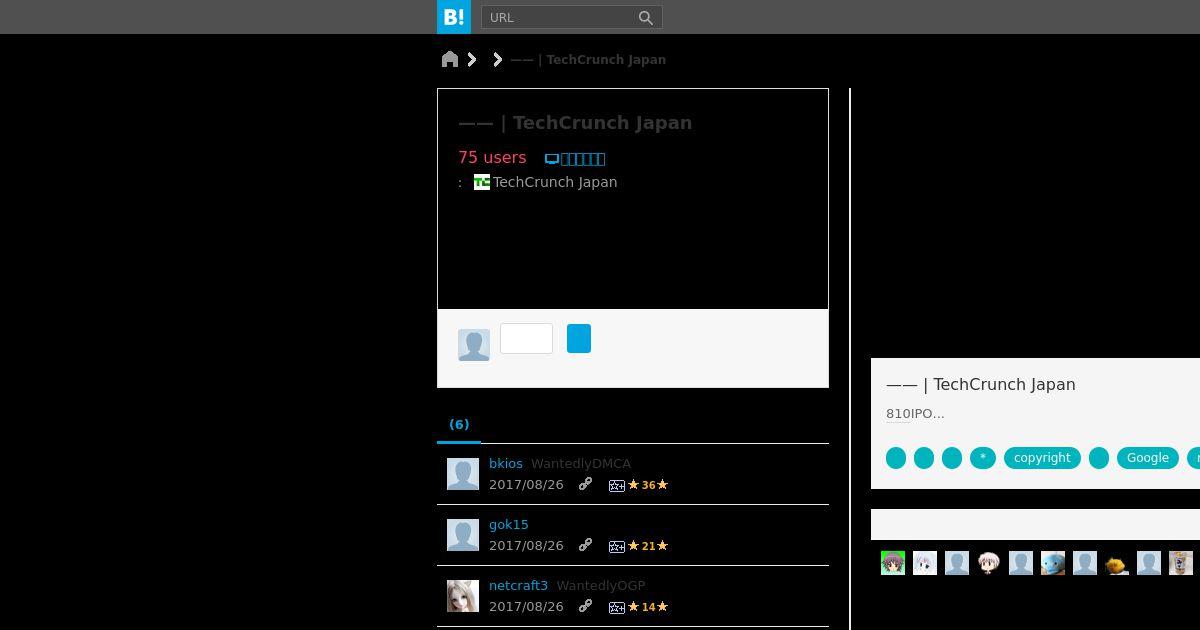Select the asterisk tag

983,457
